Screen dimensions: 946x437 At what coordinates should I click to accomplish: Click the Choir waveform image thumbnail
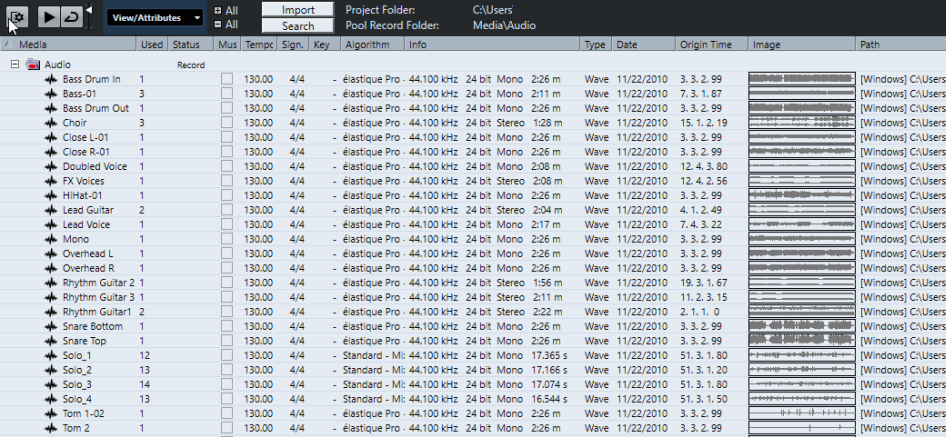[802, 123]
